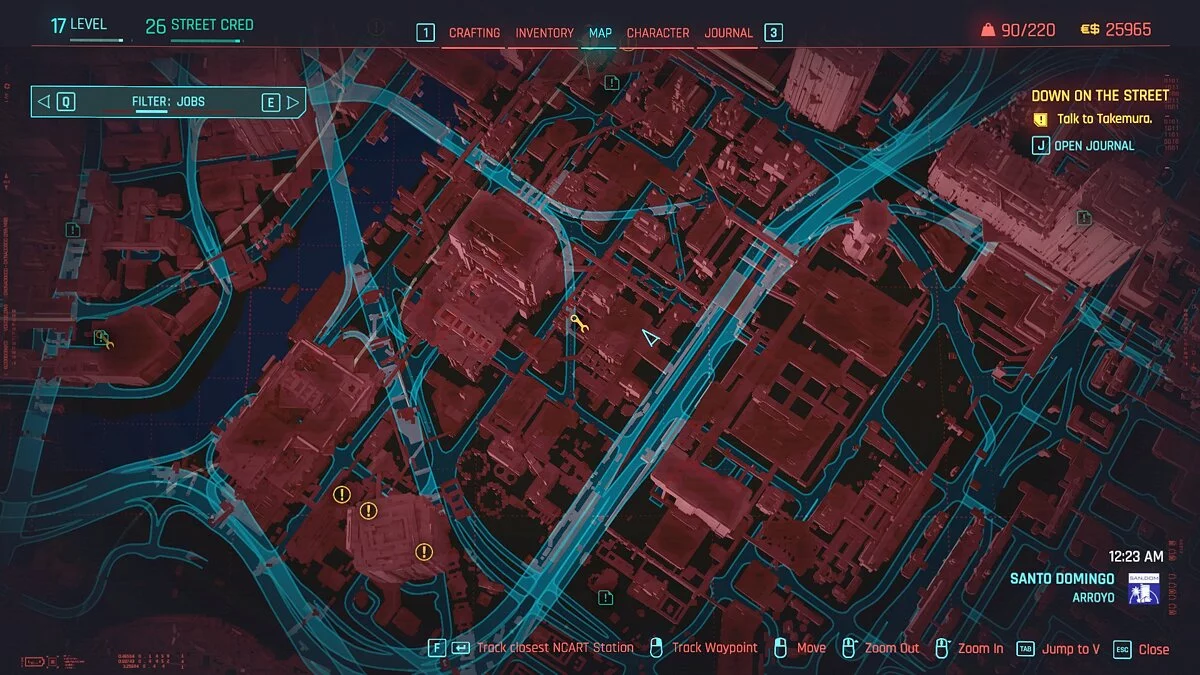The width and height of the screenshot is (1200, 675).
Task: Click the 25965 money amount
Action: [1130, 30]
